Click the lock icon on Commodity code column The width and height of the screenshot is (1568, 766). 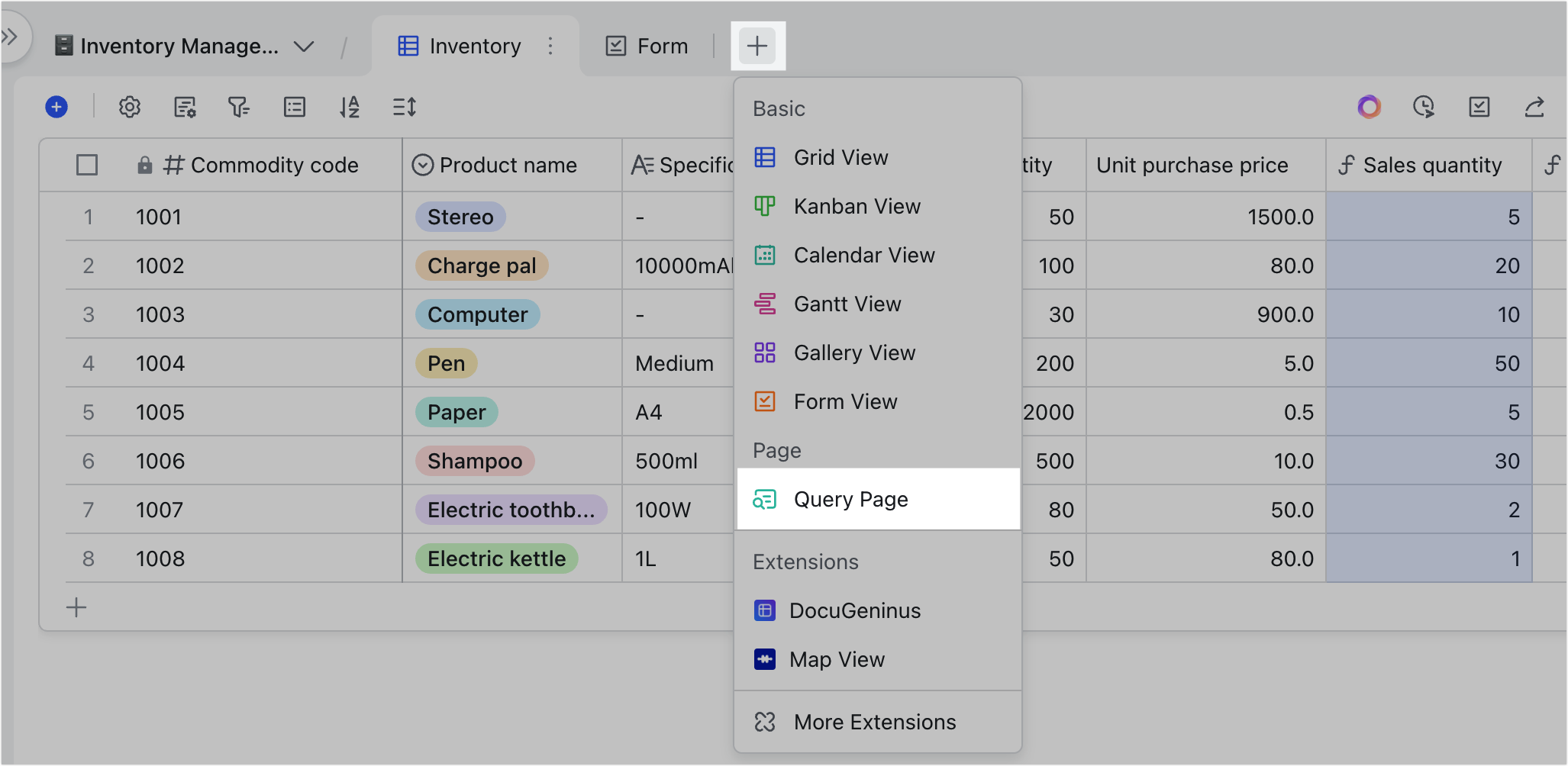[x=145, y=165]
